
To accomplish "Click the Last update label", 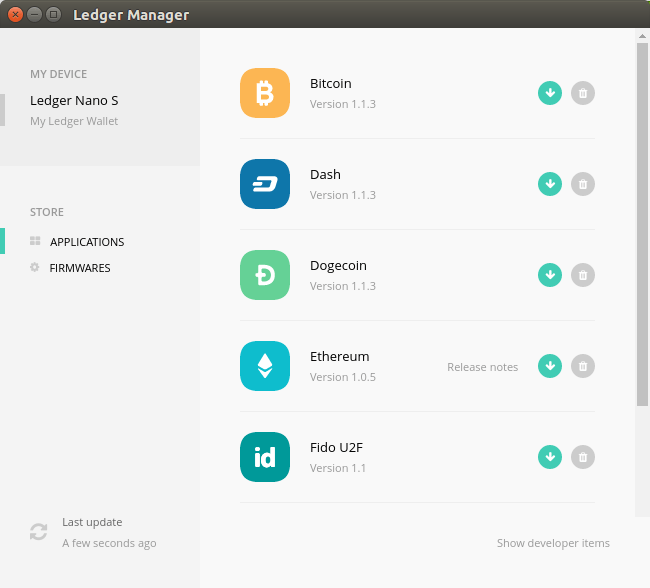I will (x=92, y=522).
